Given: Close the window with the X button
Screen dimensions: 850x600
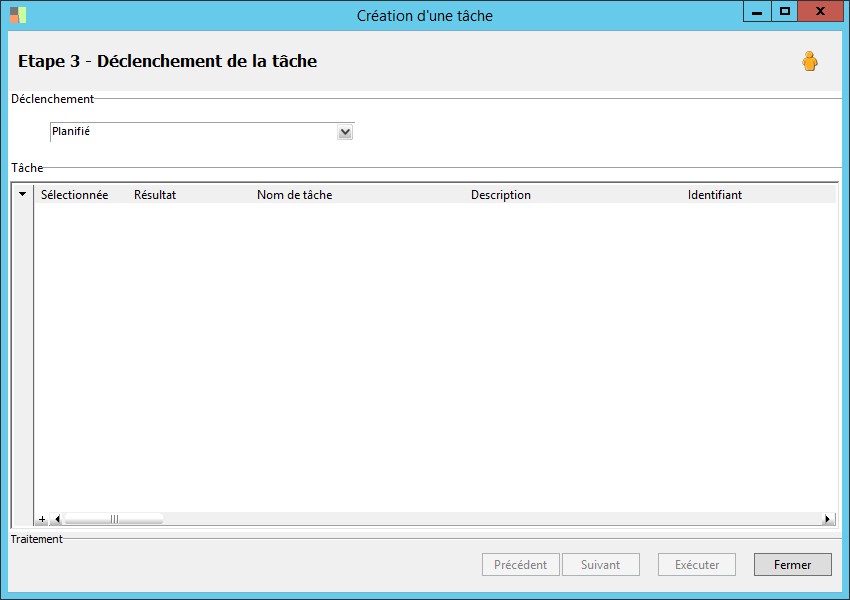Looking at the screenshot, I should coord(820,11).
